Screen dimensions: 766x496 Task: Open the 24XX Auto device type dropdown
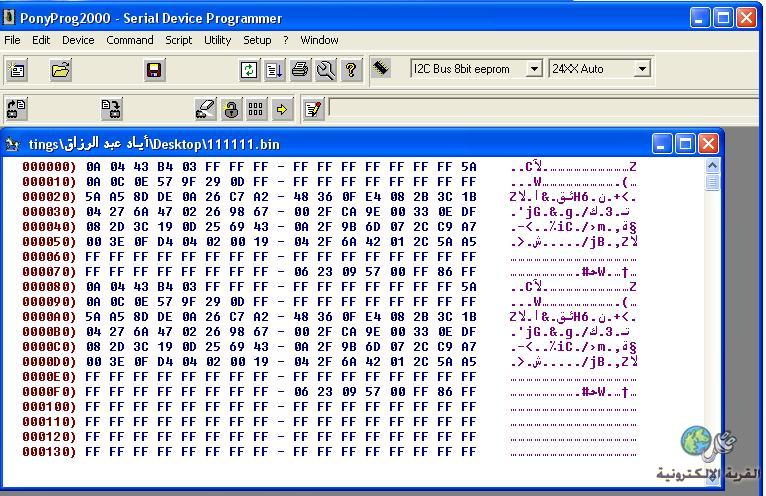[642, 69]
